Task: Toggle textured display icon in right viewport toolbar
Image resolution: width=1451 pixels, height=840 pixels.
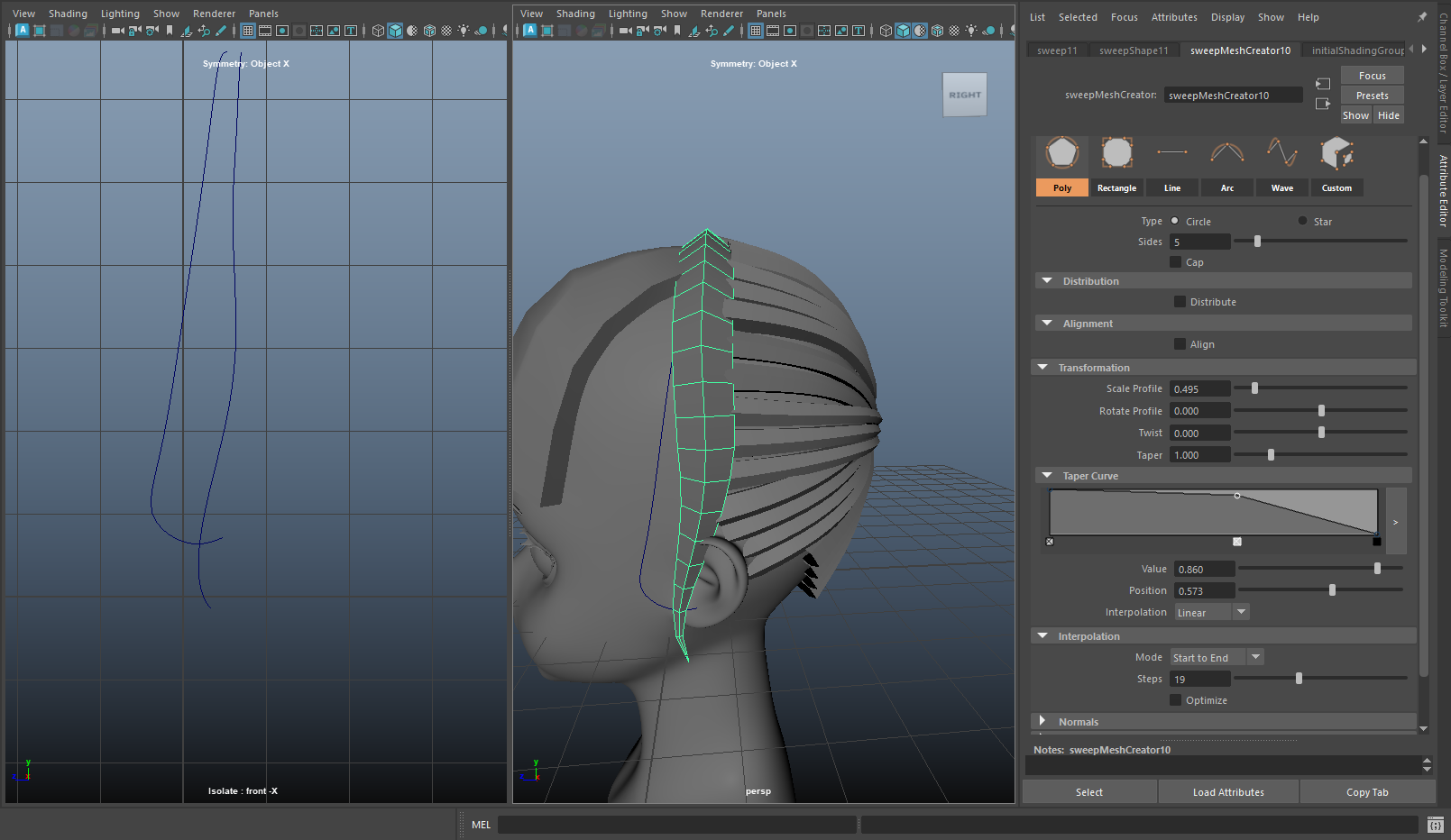Action: 954,31
